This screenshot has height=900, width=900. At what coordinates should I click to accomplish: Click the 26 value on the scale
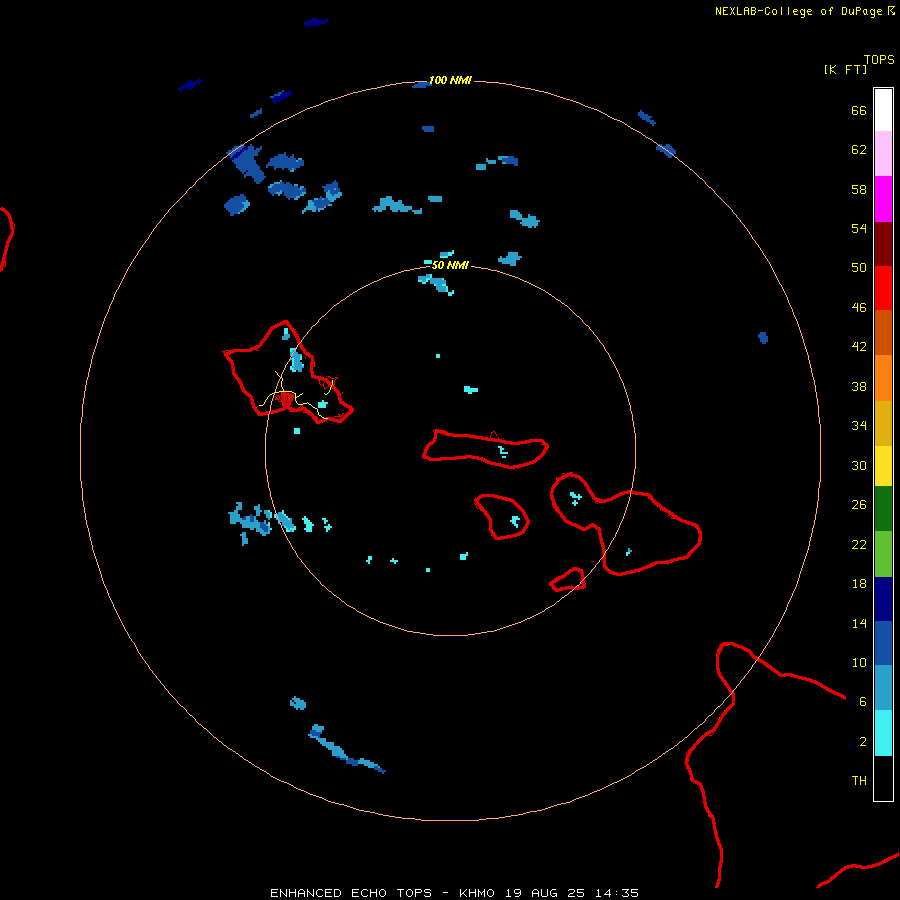pyautogui.click(x=859, y=505)
